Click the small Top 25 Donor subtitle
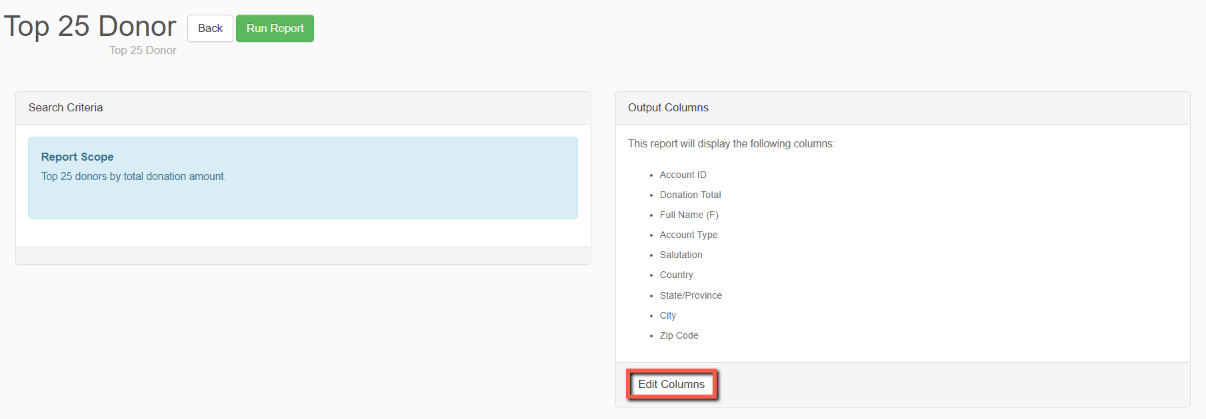 click(x=143, y=50)
